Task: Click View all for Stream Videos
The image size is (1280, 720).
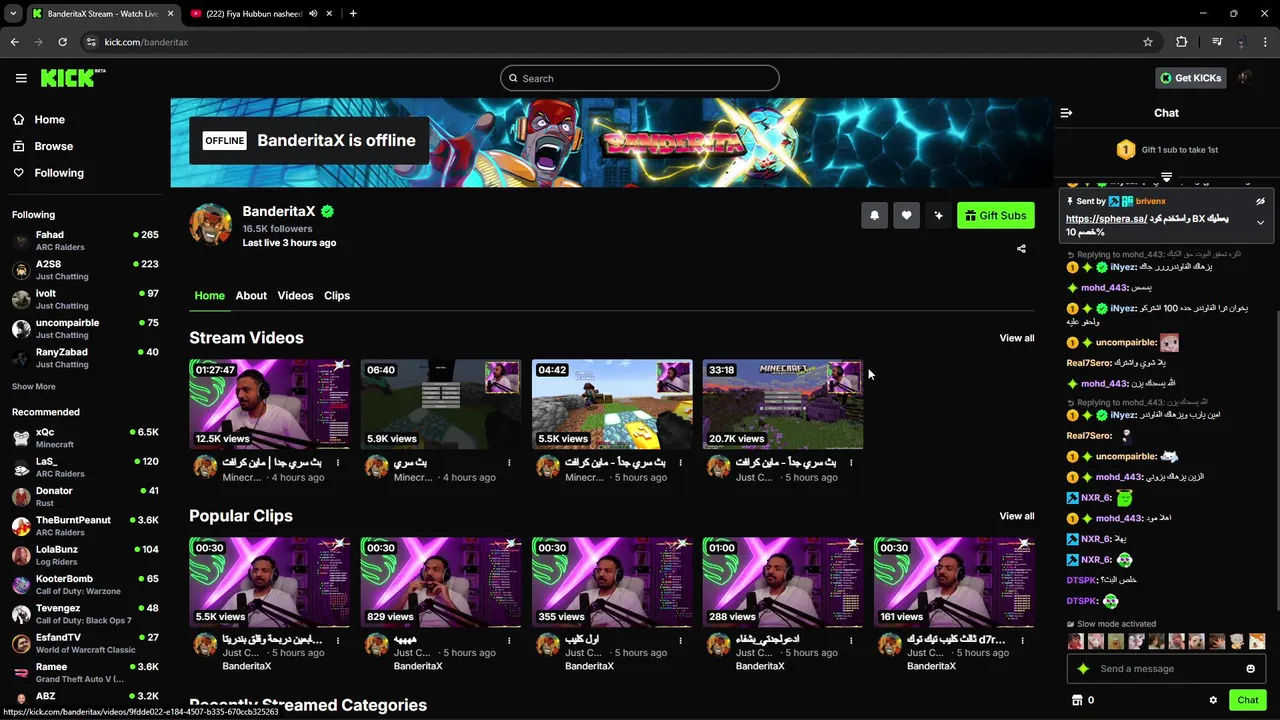Action: click(x=1017, y=338)
